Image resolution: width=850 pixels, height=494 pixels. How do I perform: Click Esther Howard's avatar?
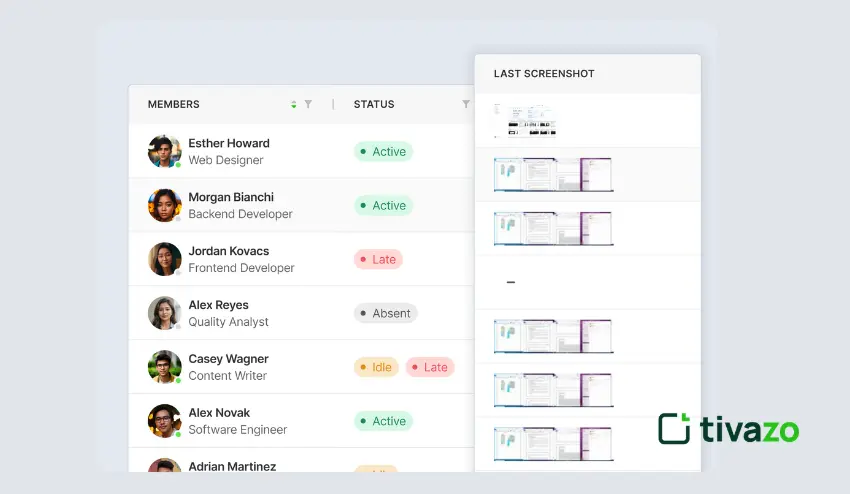(x=164, y=151)
